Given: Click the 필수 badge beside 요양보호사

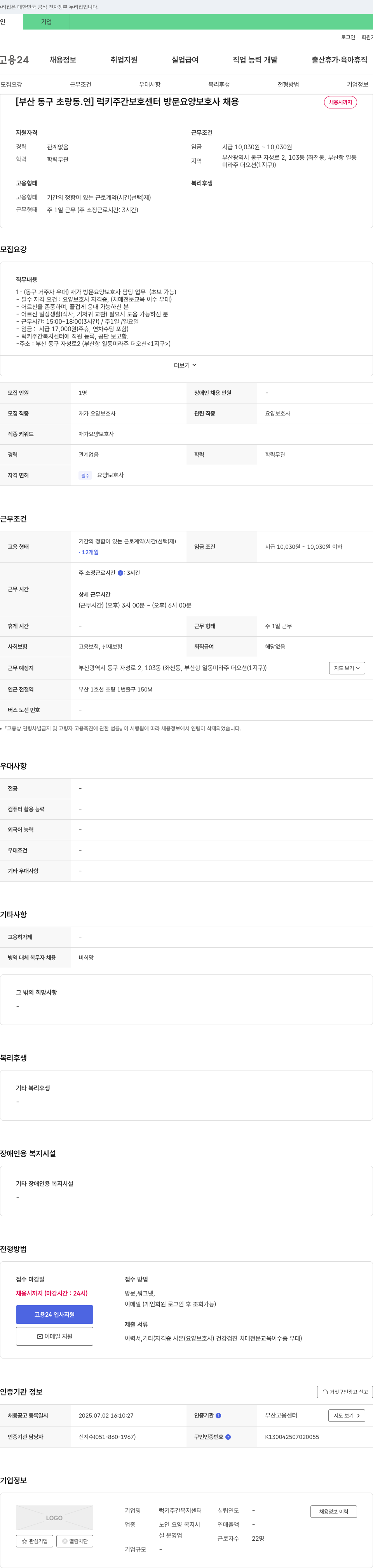Looking at the screenshot, I should tap(85, 475).
